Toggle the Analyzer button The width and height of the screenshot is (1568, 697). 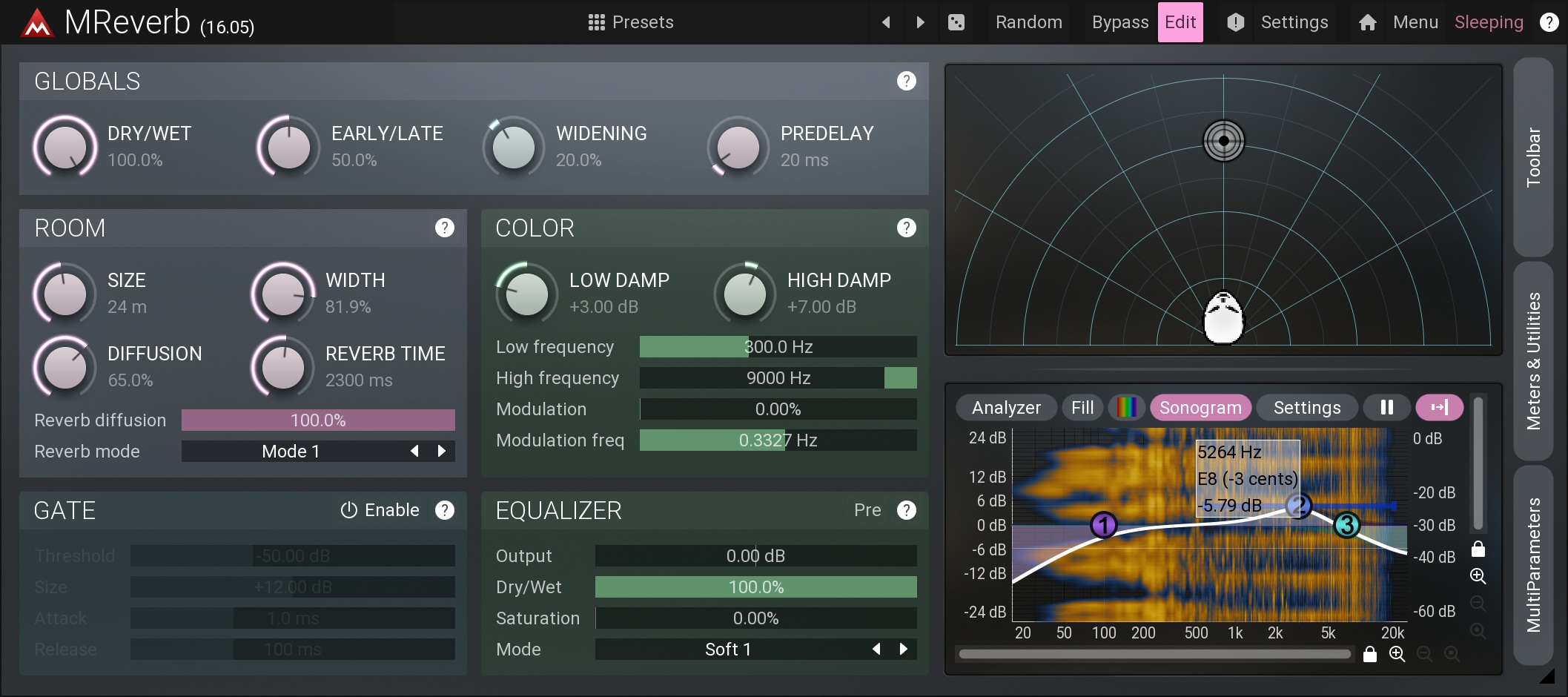pos(1006,407)
